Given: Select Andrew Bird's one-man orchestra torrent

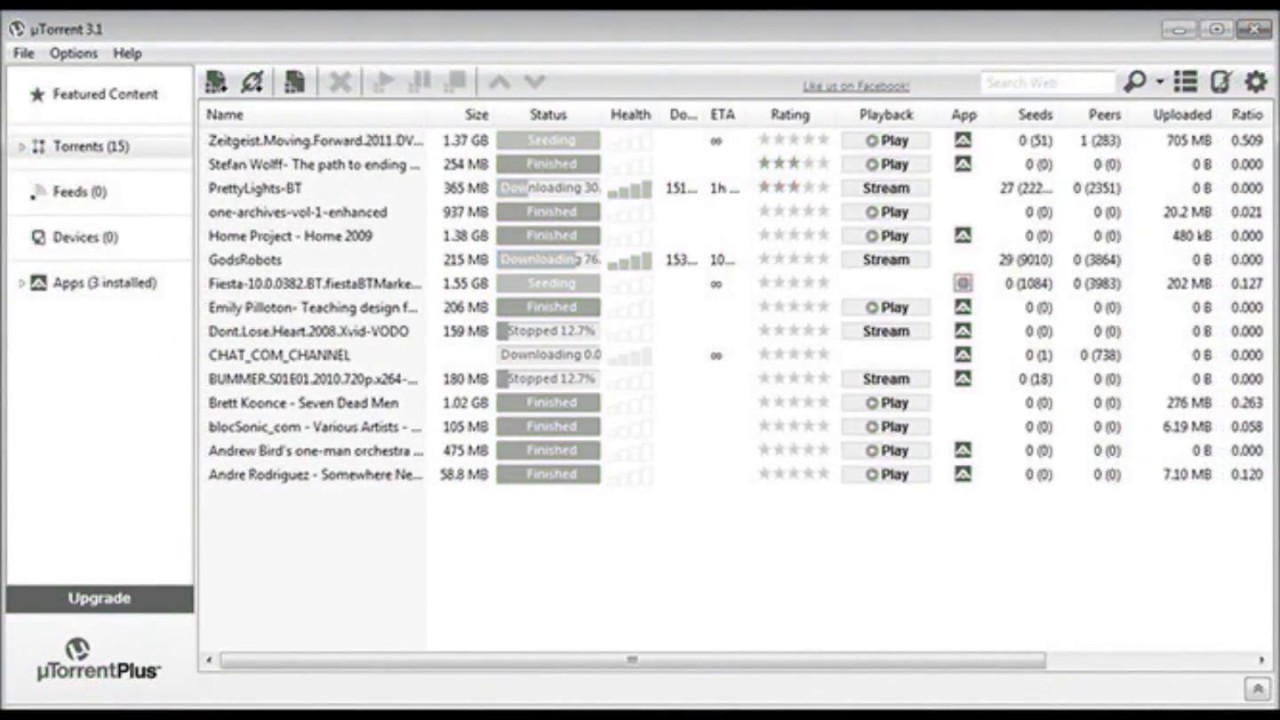Looking at the screenshot, I should (316, 451).
